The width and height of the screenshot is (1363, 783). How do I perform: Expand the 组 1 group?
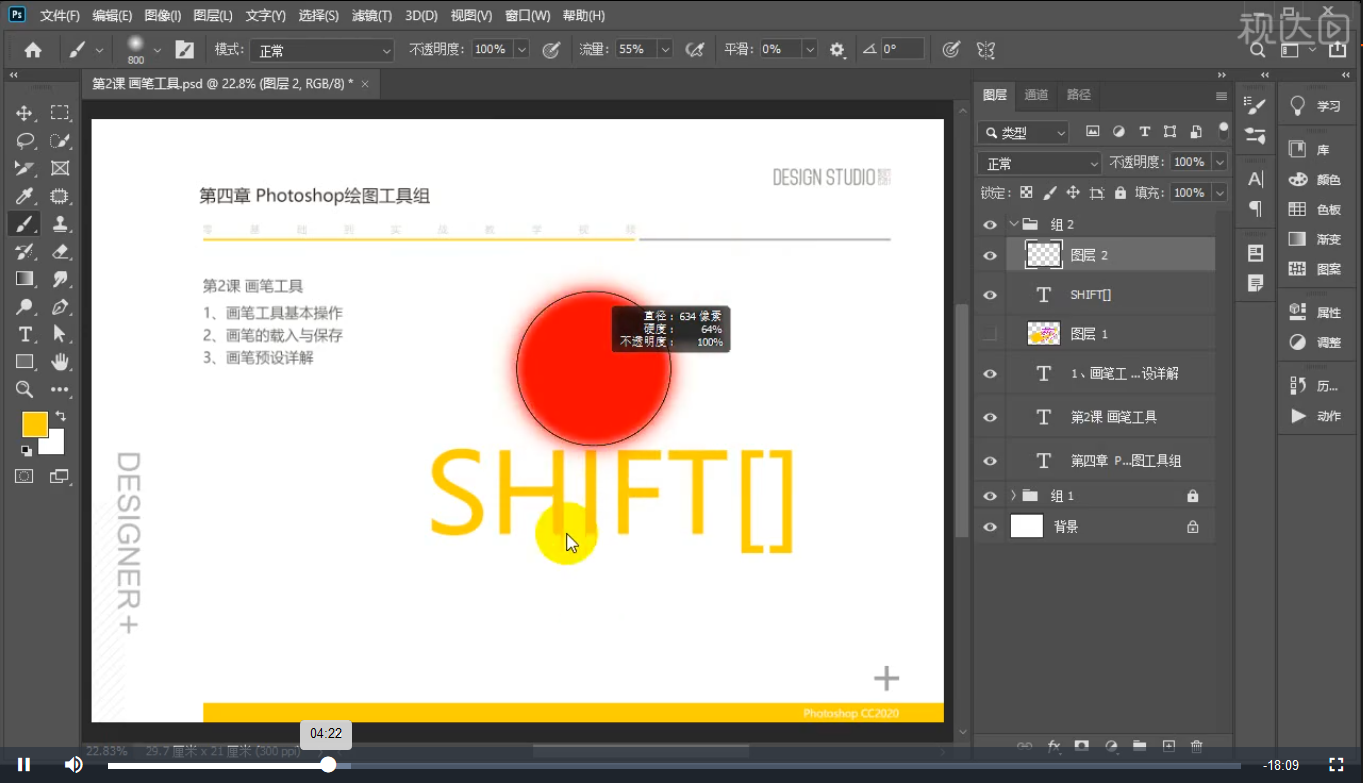[1014, 496]
